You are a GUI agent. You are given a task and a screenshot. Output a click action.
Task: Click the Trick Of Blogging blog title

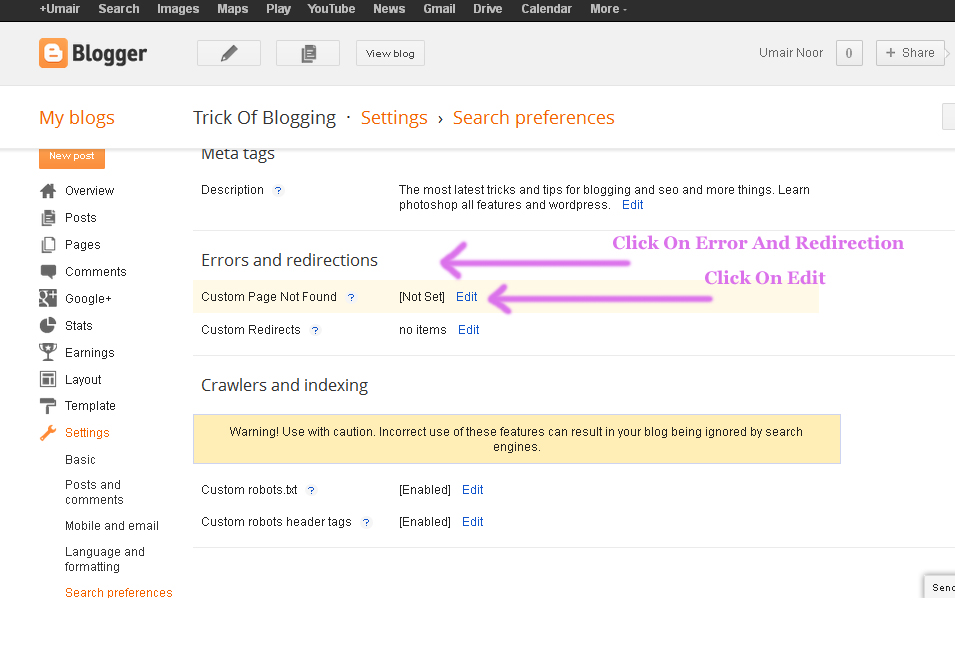(264, 118)
